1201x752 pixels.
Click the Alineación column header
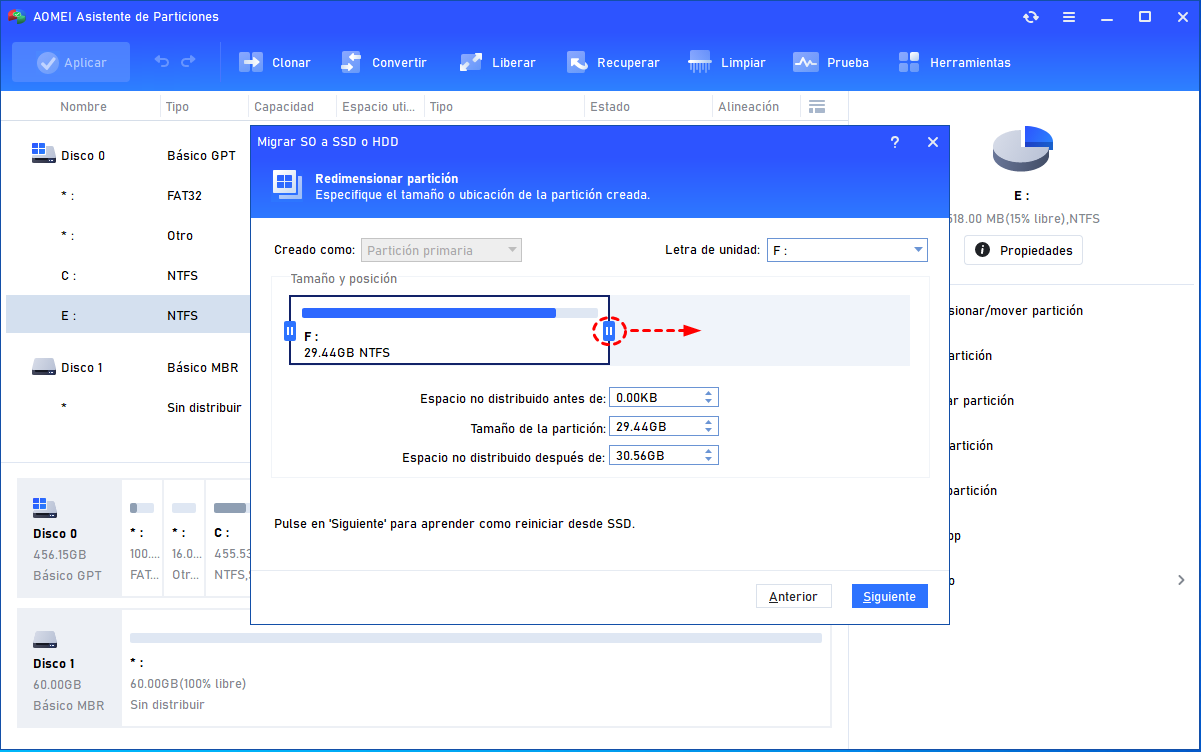(x=748, y=107)
